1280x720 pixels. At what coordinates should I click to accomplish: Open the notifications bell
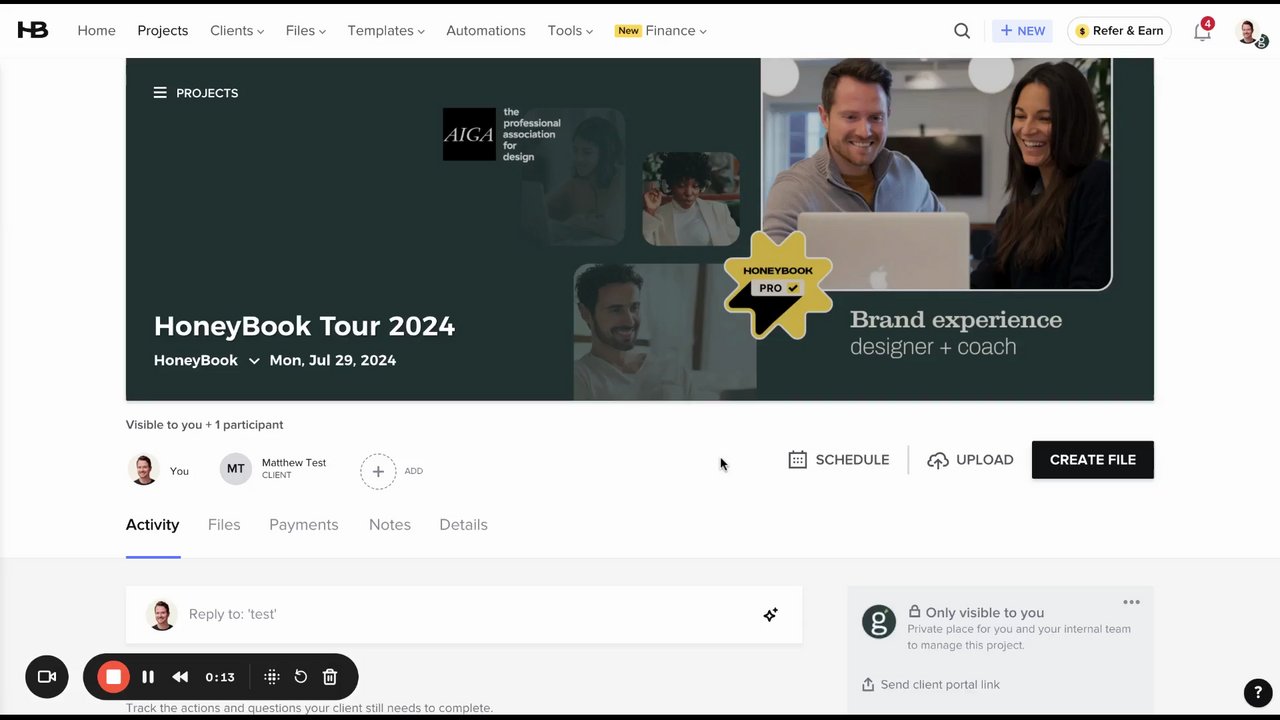(x=1202, y=31)
